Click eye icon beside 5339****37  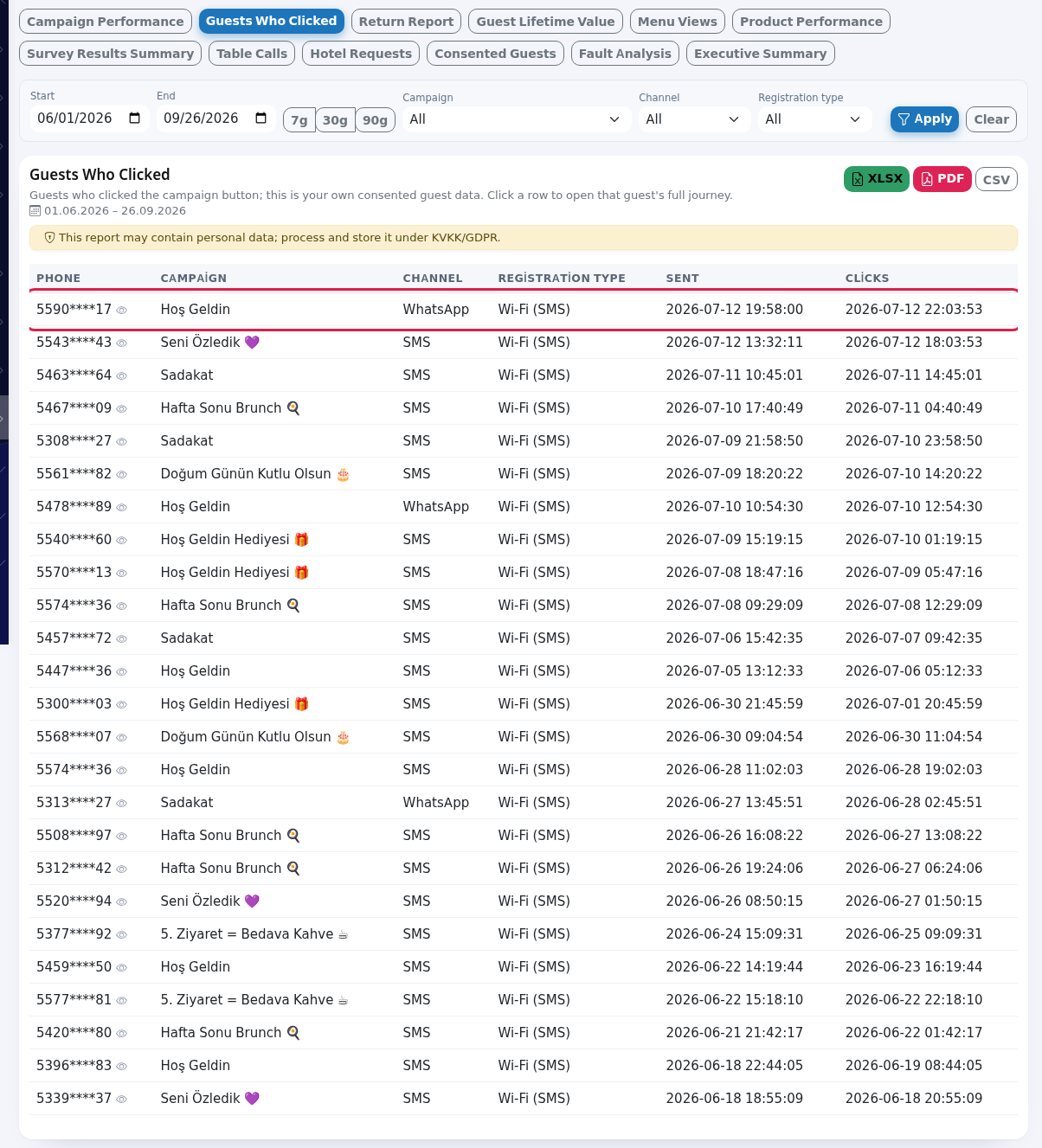click(122, 1100)
